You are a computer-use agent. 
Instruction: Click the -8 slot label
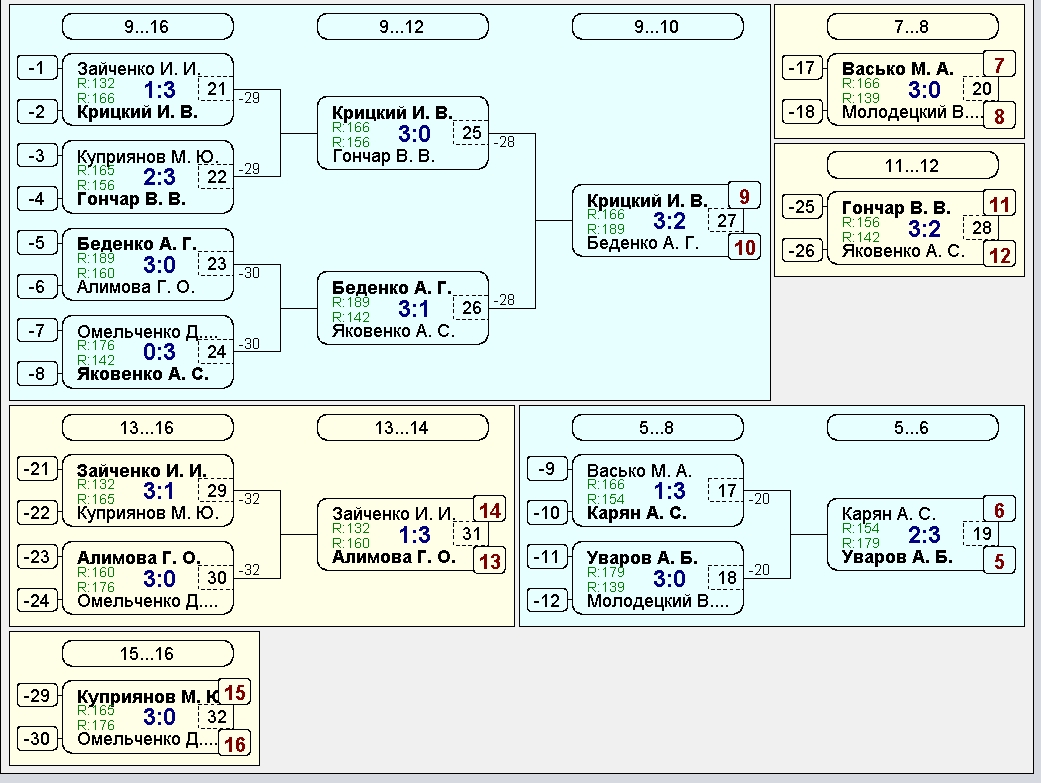coord(37,373)
